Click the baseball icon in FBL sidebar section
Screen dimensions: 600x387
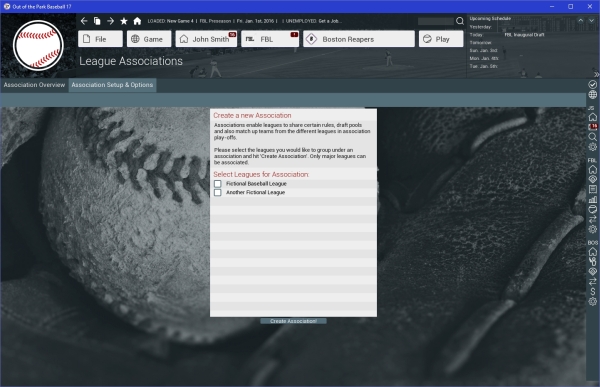coord(592,209)
